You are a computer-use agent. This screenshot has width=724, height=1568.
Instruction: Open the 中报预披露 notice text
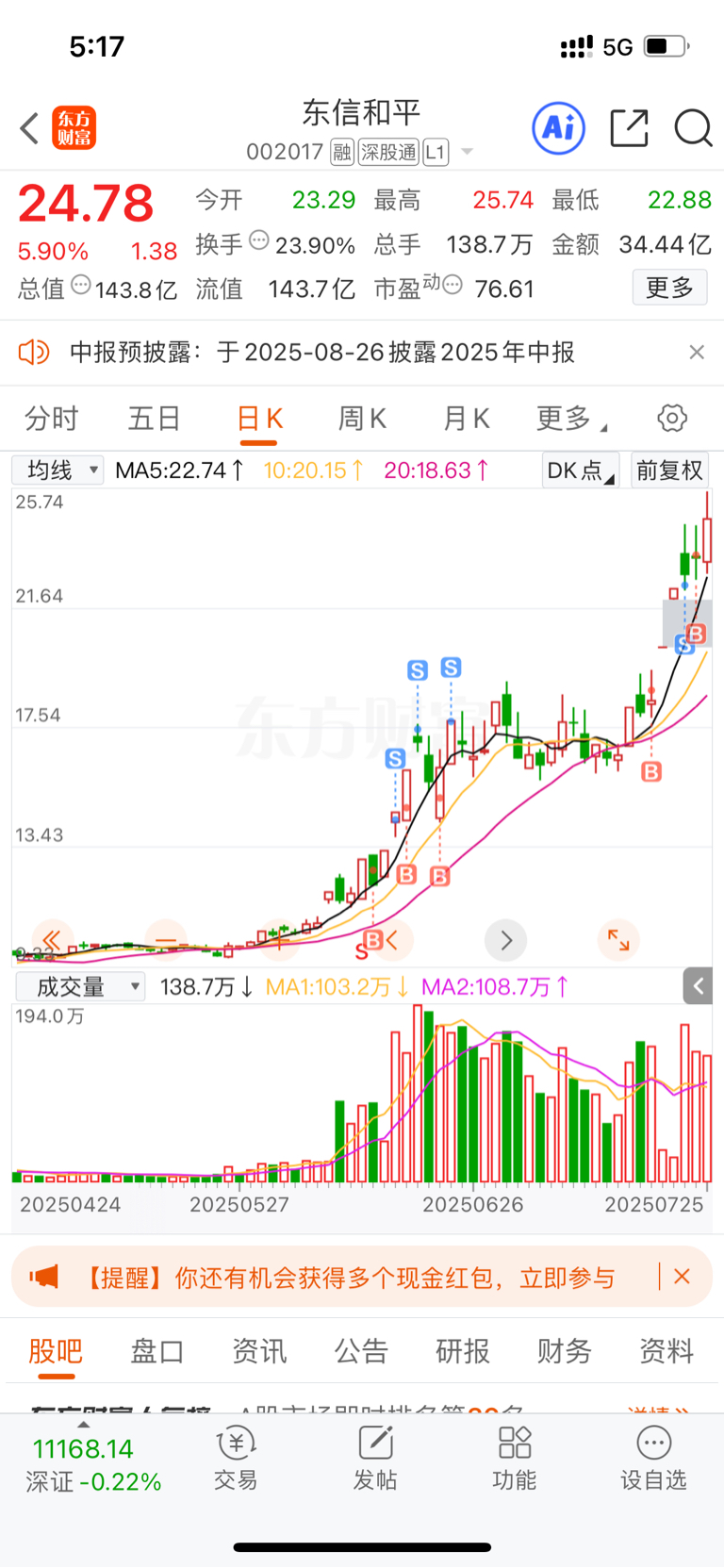(x=322, y=353)
